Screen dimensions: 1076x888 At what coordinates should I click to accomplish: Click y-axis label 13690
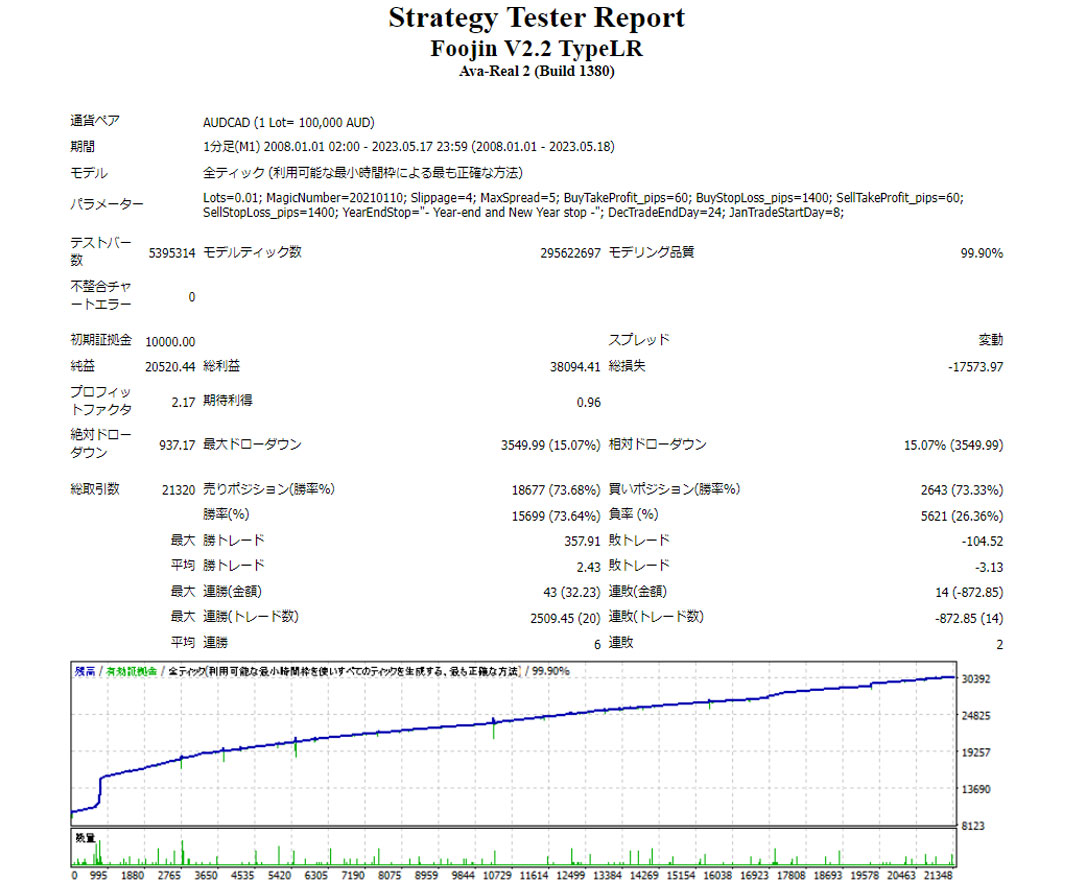[976, 789]
